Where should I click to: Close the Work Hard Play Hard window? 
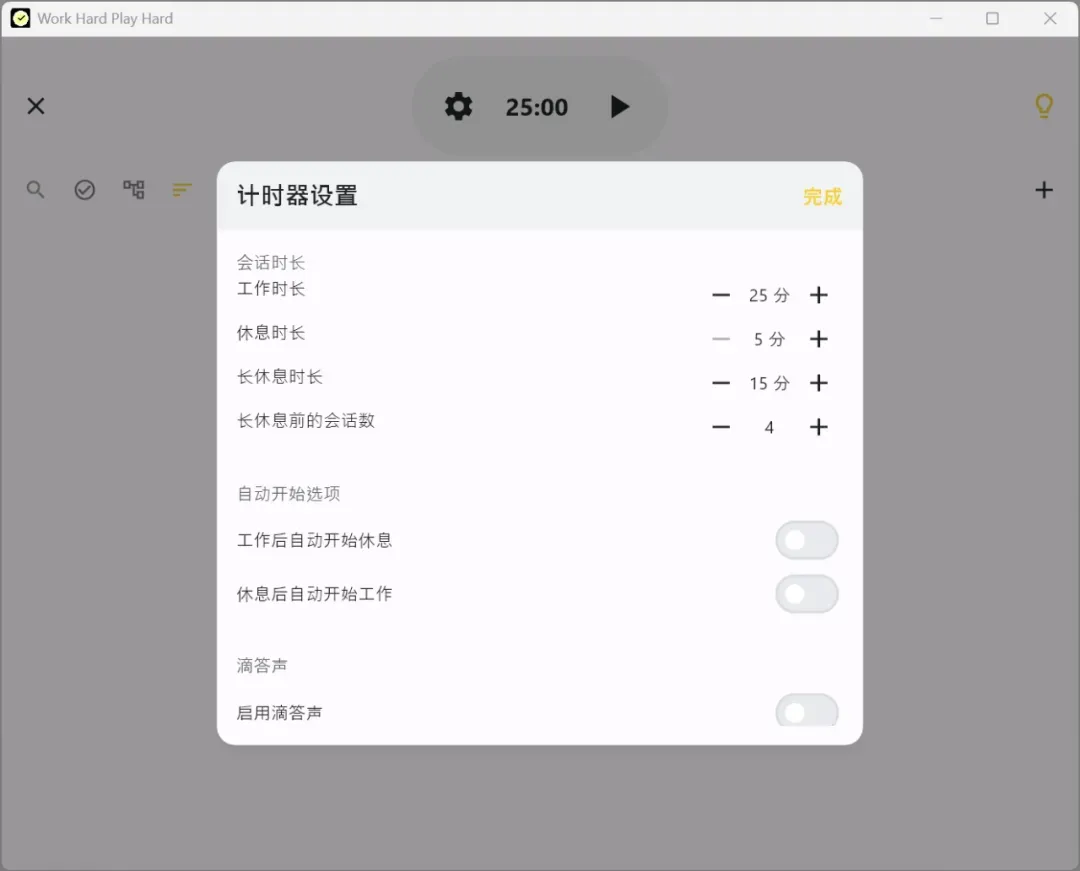pyautogui.click(x=1050, y=19)
